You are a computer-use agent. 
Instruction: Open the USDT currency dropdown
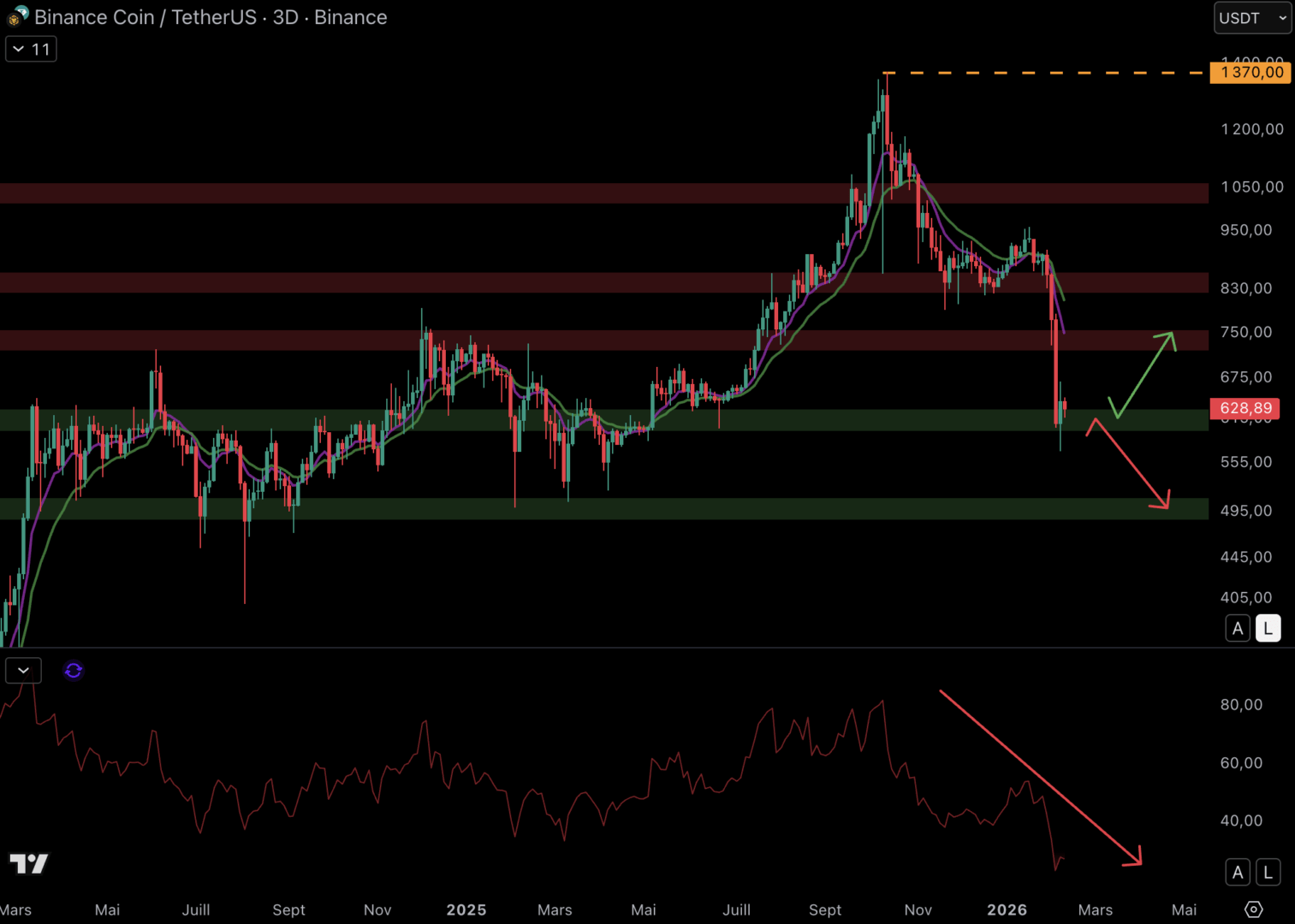point(1251,18)
